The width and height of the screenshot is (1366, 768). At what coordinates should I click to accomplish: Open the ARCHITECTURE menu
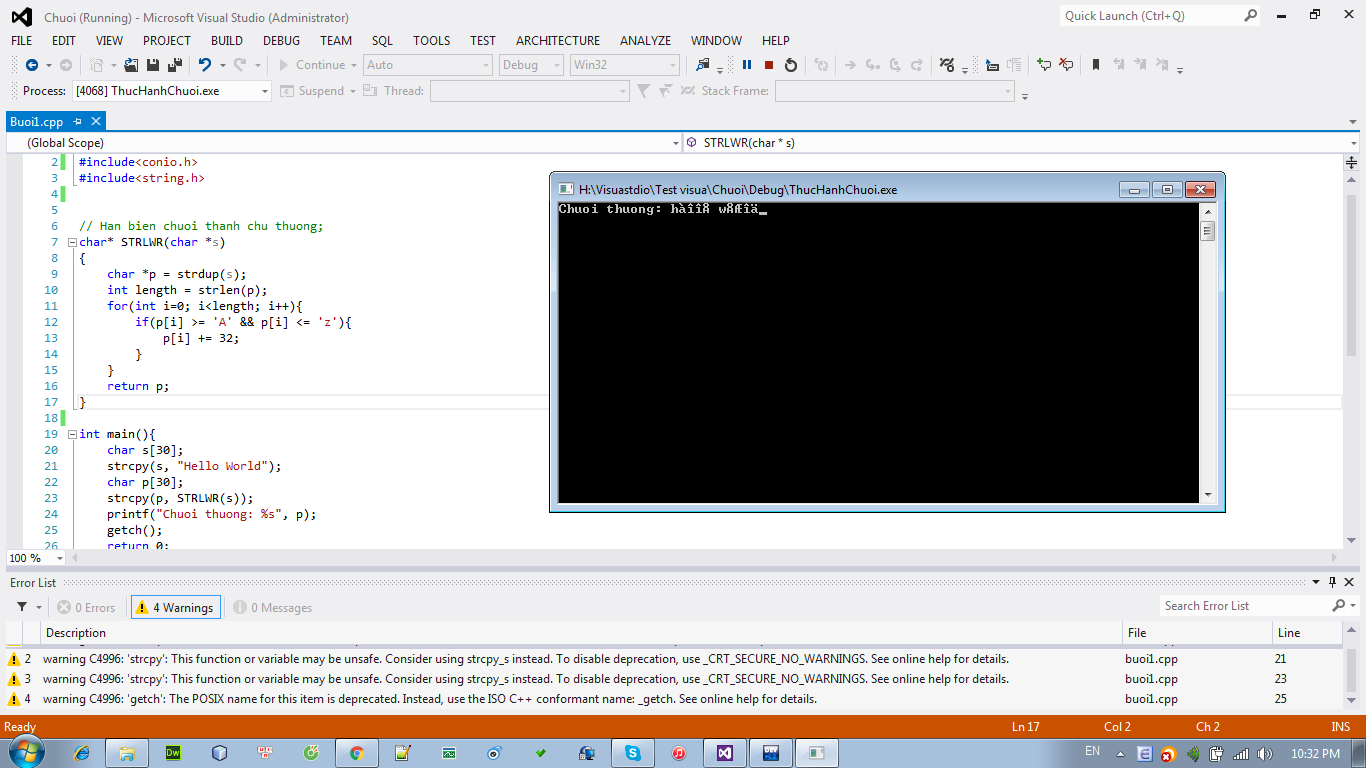[557, 41]
